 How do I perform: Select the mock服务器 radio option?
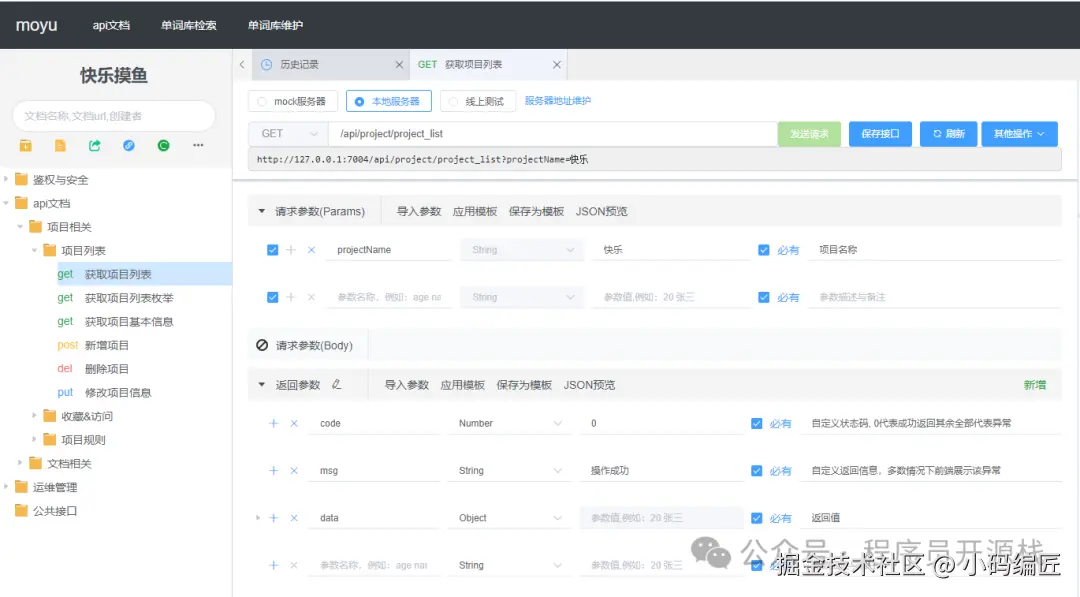pos(293,101)
